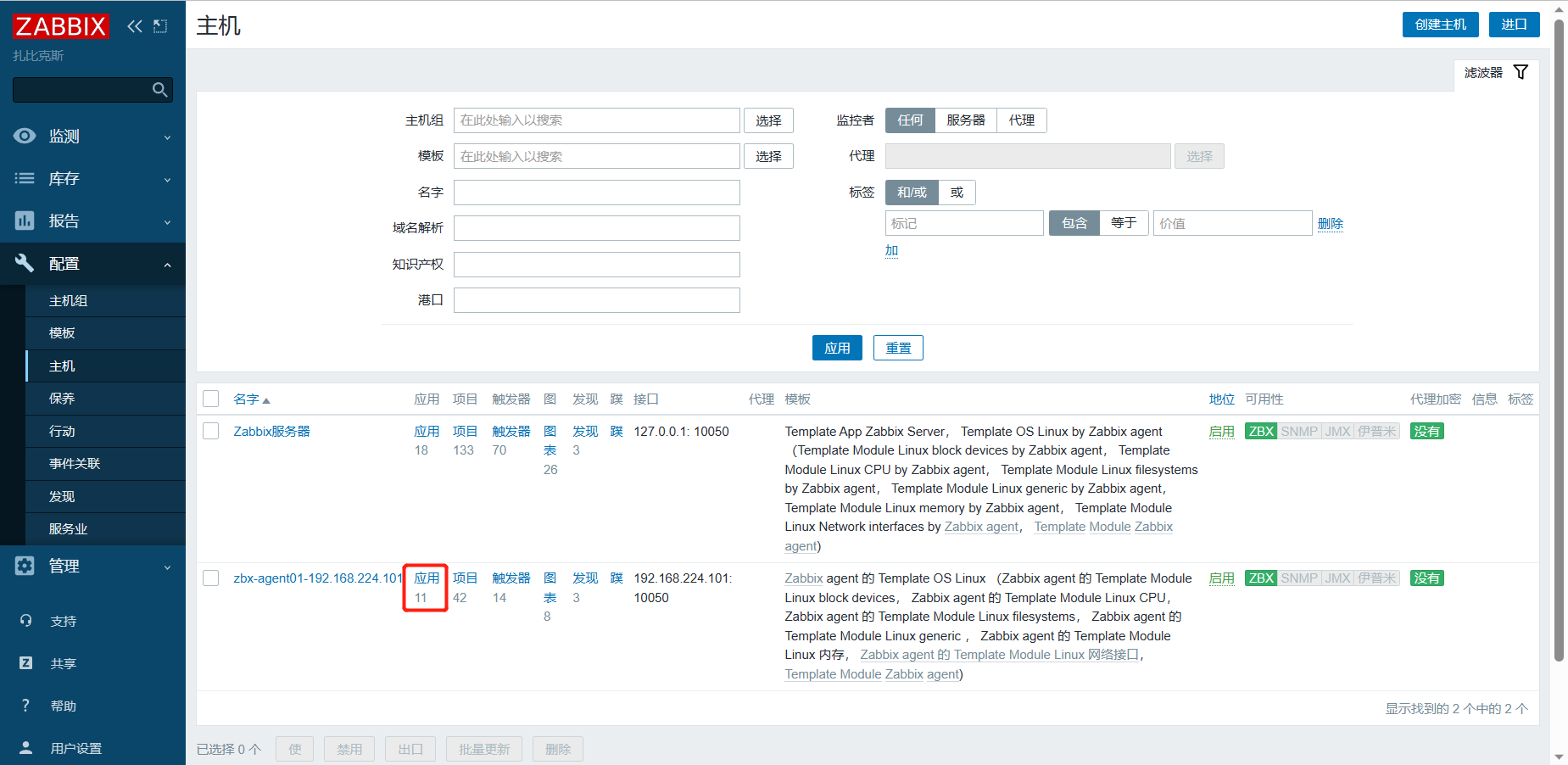1568x765 pixels.
Task: Collapse the sidebar with double-chevron icon
Action: point(135,26)
